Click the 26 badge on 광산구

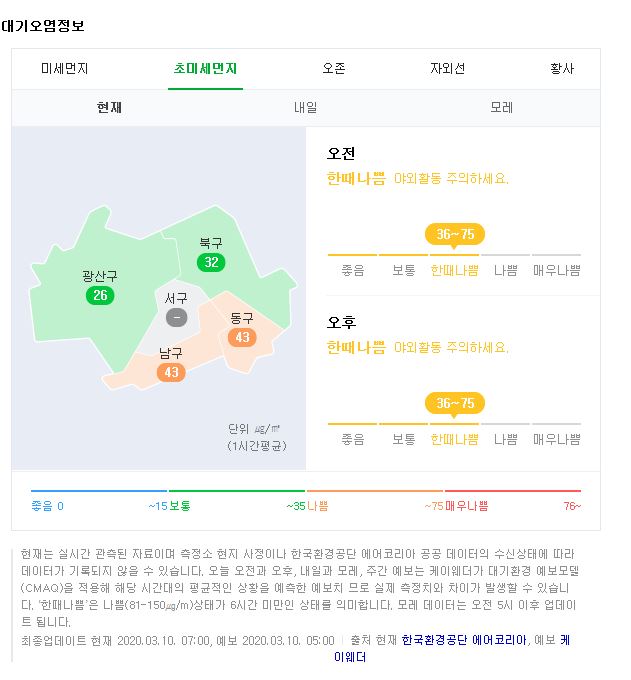pos(100,295)
